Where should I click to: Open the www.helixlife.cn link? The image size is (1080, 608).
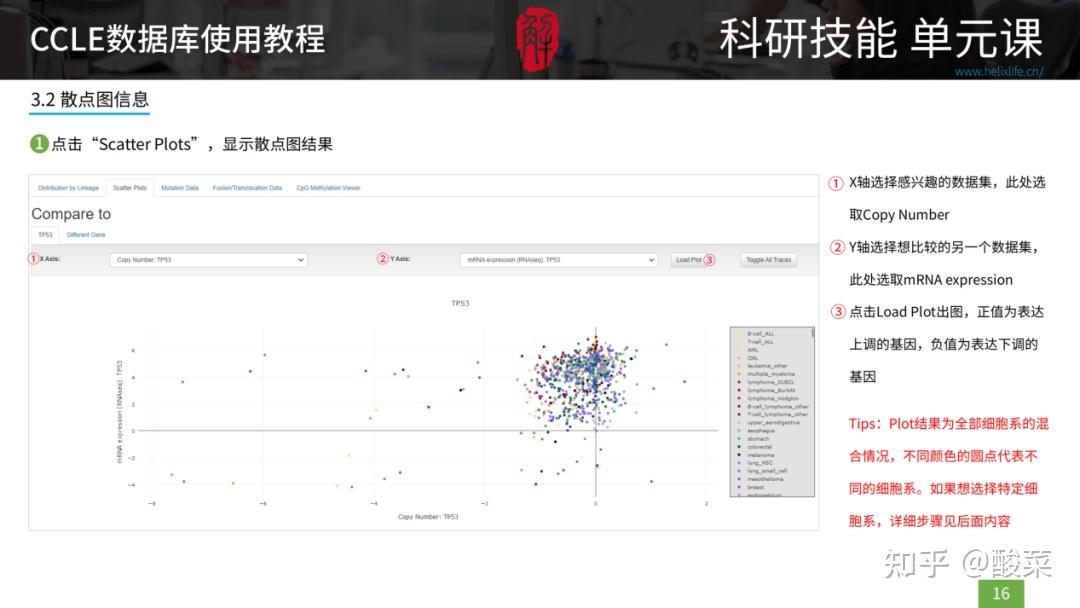pyautogui.click(x=999, y=72)
